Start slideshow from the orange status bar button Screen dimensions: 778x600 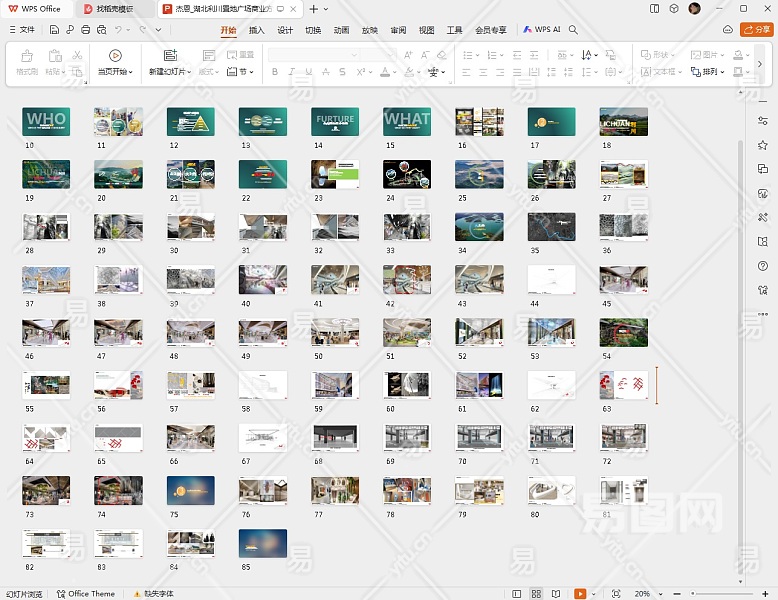click(x=580, y=594)
